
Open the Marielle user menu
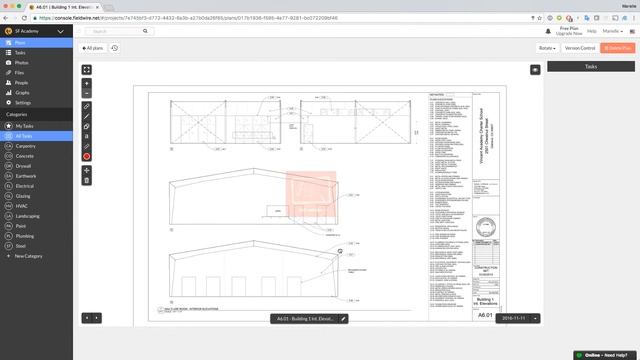pyautogui.click(x=612, y=31)
